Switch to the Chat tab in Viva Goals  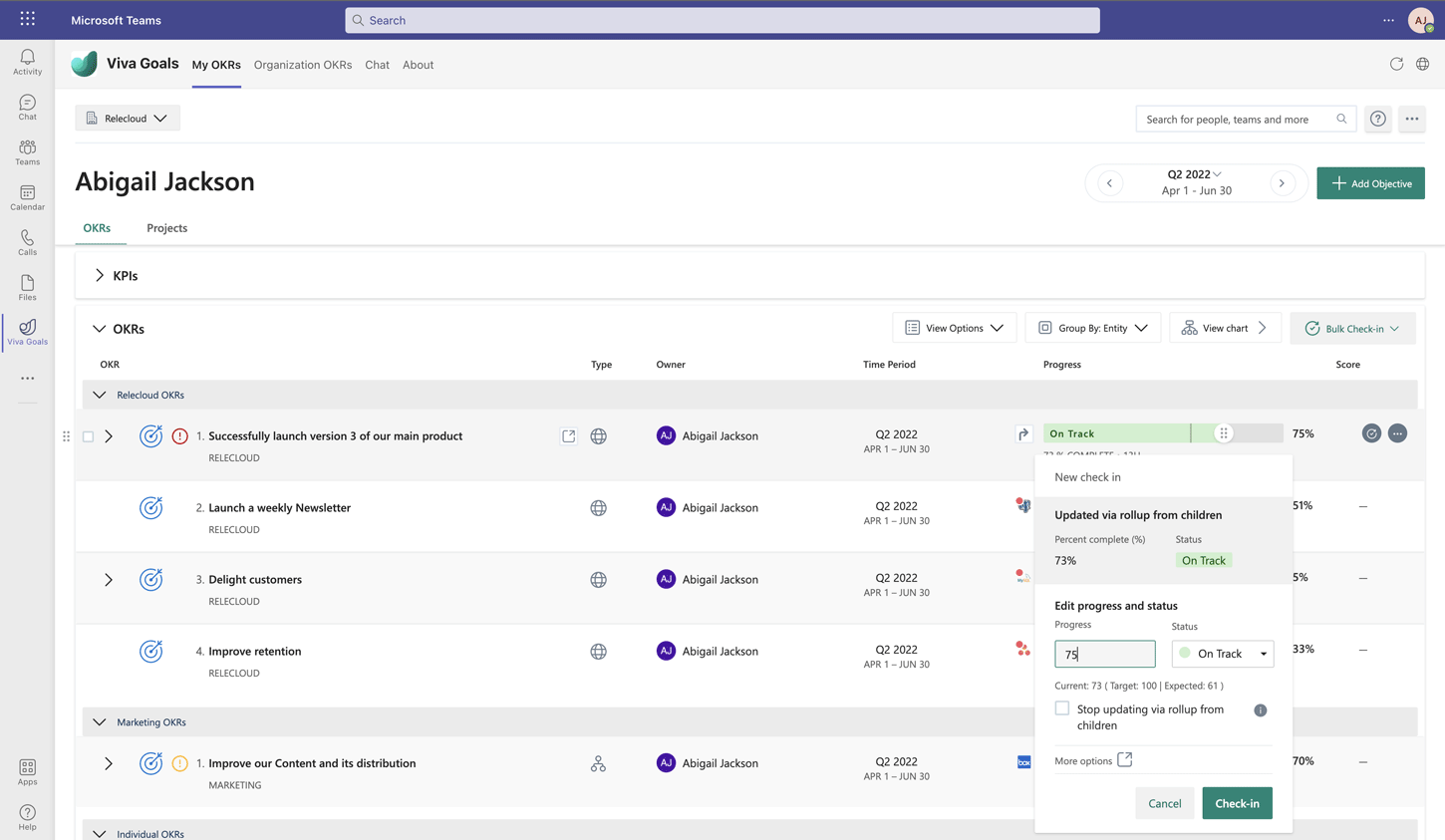pyautogui.click(x=377, y=65)
